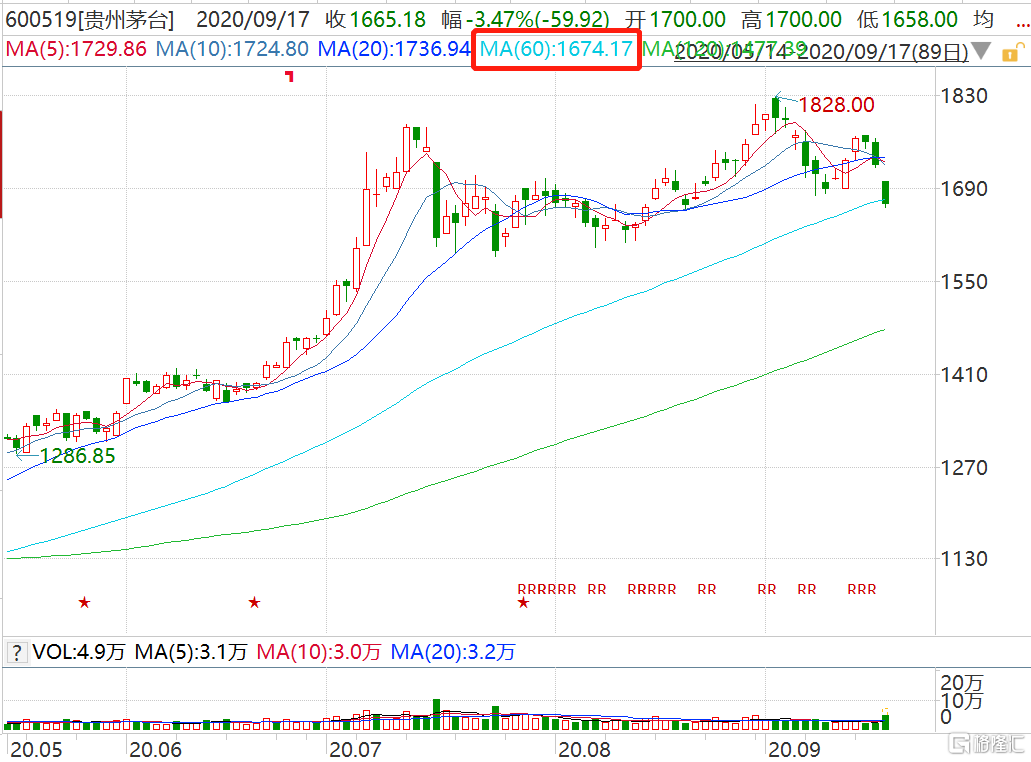Open the 2020/05/14-2020/09/17(89日) date range link

click(x=821, y=51)
